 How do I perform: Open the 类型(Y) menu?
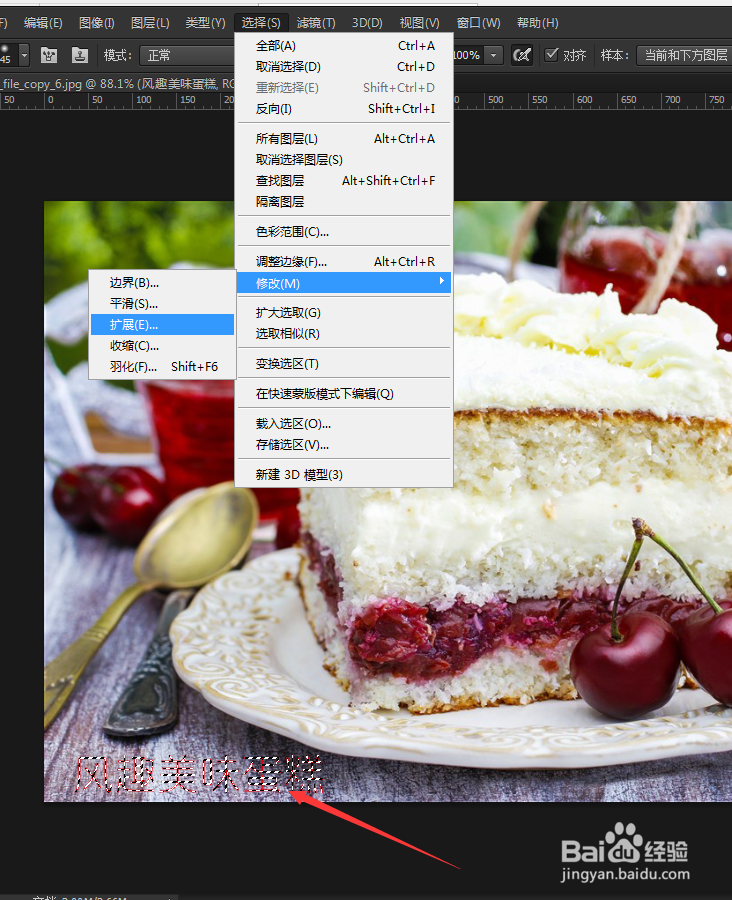coord(205,23)
